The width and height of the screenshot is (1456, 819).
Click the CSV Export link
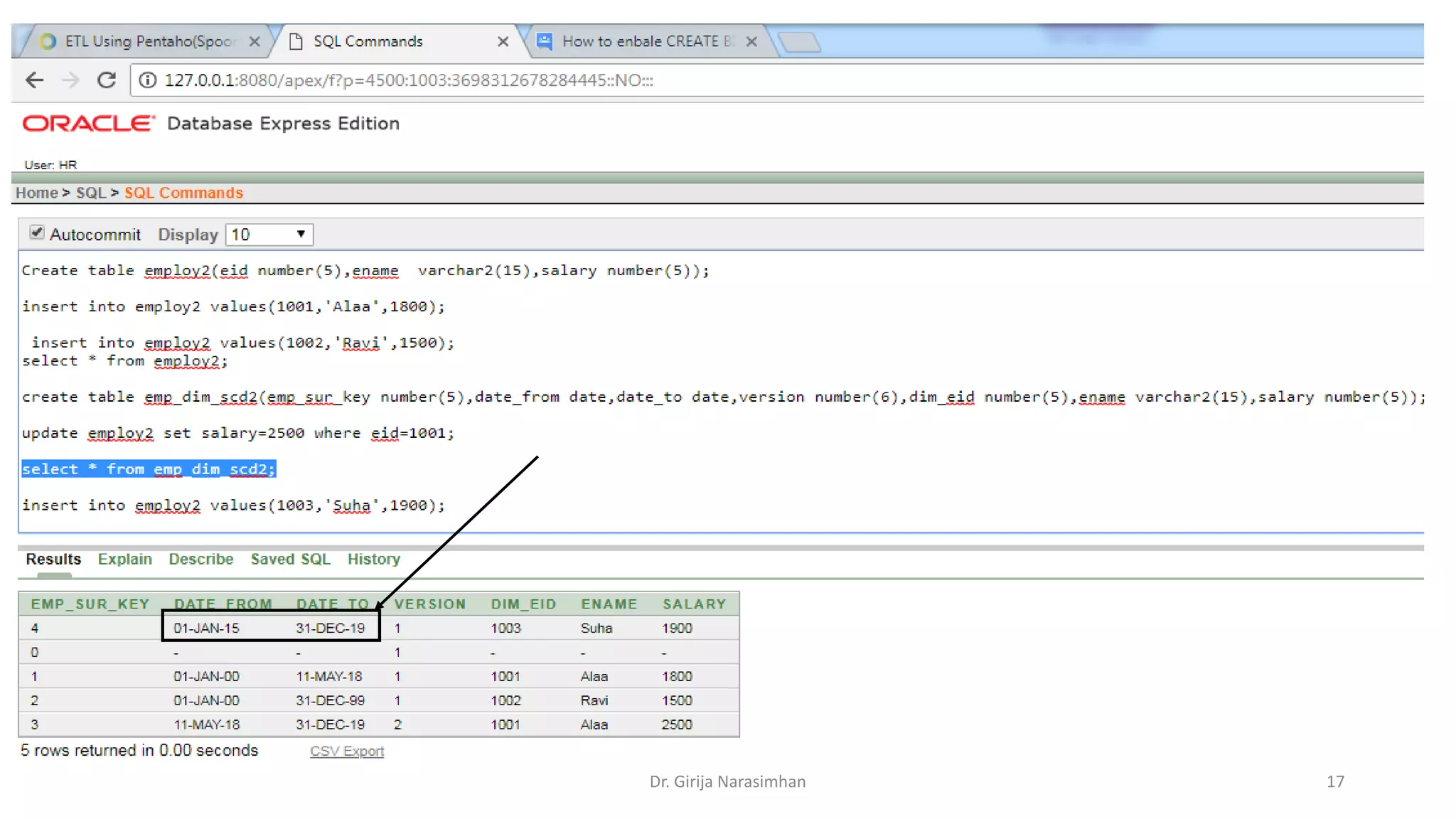click(346, 751)
